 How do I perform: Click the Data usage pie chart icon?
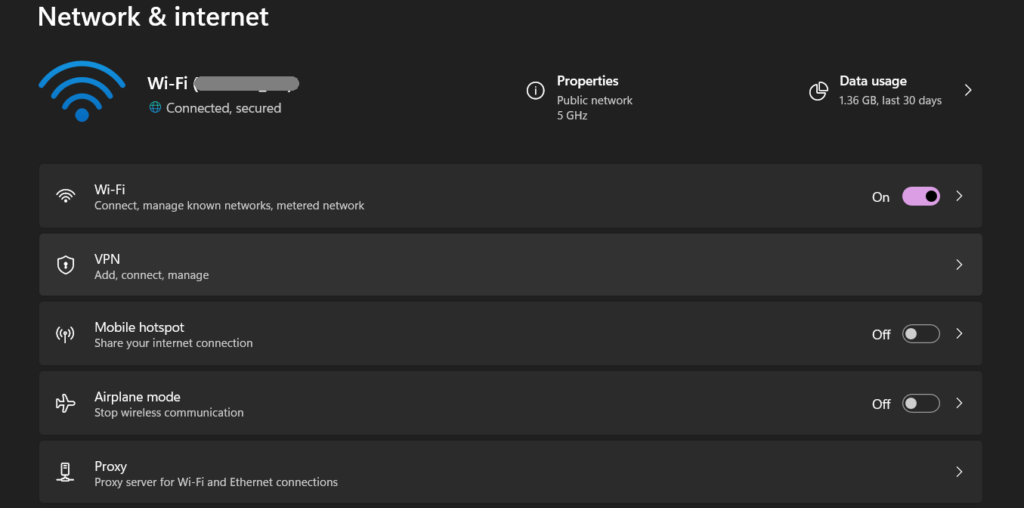pyautogui.click(x=818, y=91)
